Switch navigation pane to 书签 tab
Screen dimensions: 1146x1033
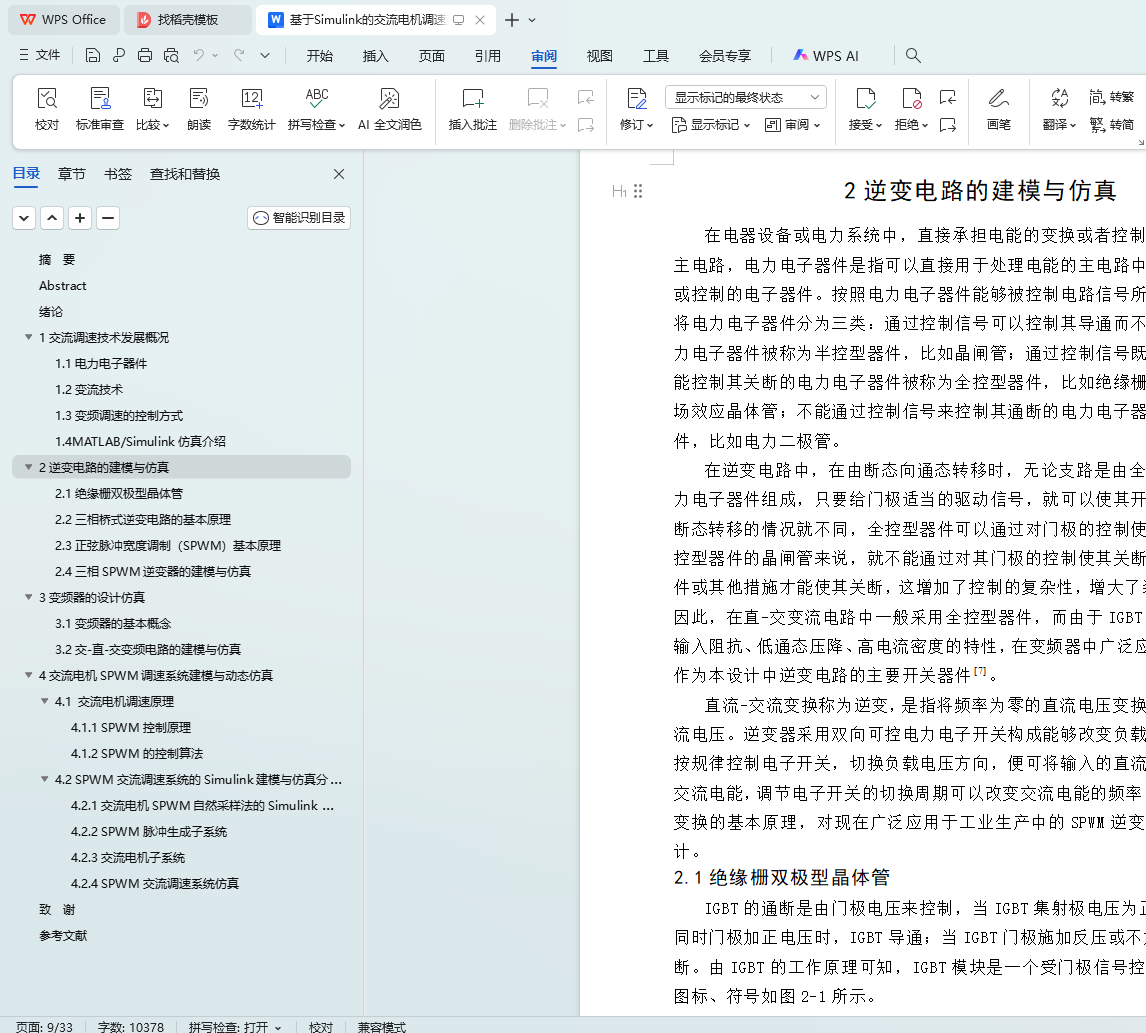coord(118,174)
